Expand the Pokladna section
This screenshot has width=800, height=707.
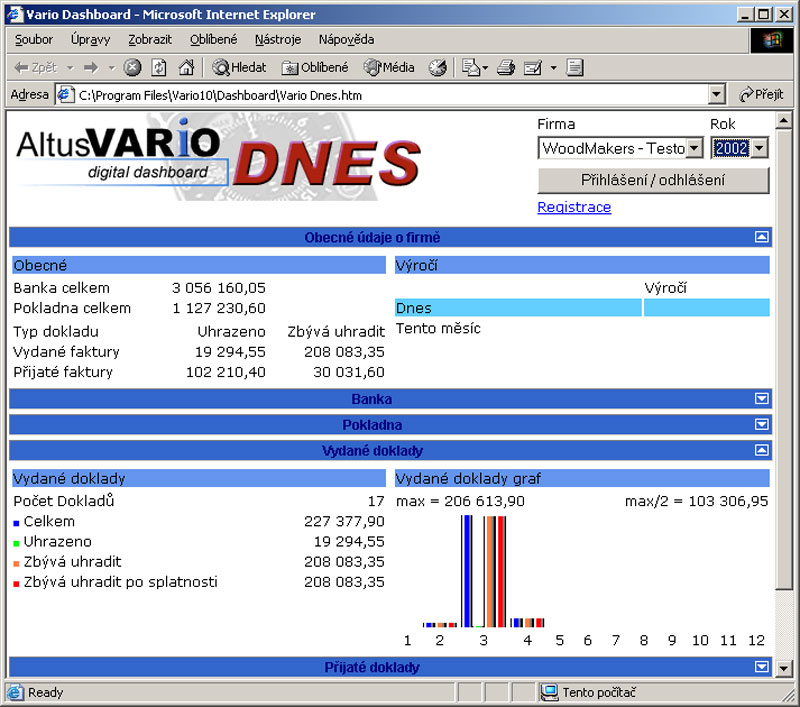[x=761, y=425]
